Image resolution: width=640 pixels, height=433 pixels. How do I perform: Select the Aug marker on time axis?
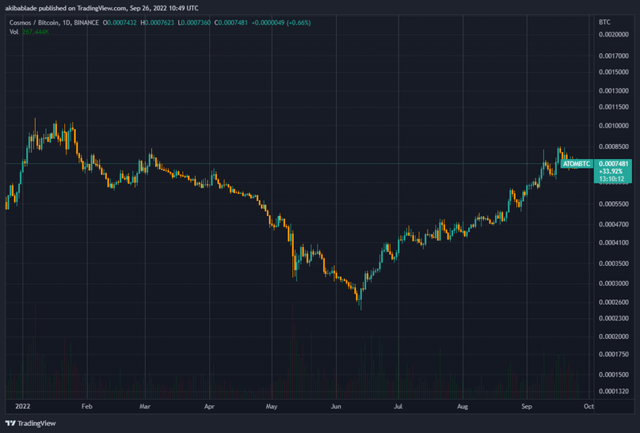click(x=463, y=407)
